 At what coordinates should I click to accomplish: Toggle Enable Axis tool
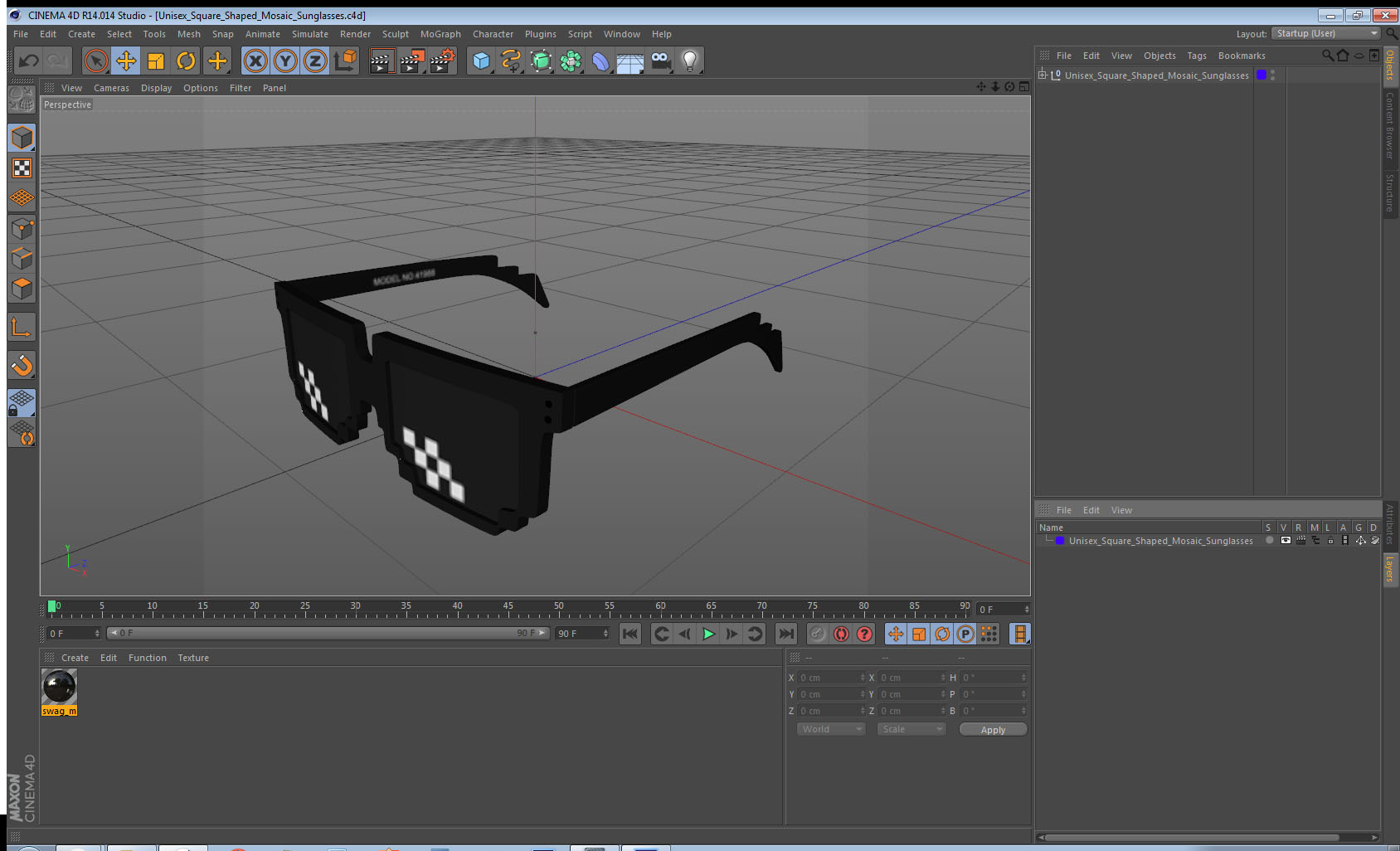[22, 328]
